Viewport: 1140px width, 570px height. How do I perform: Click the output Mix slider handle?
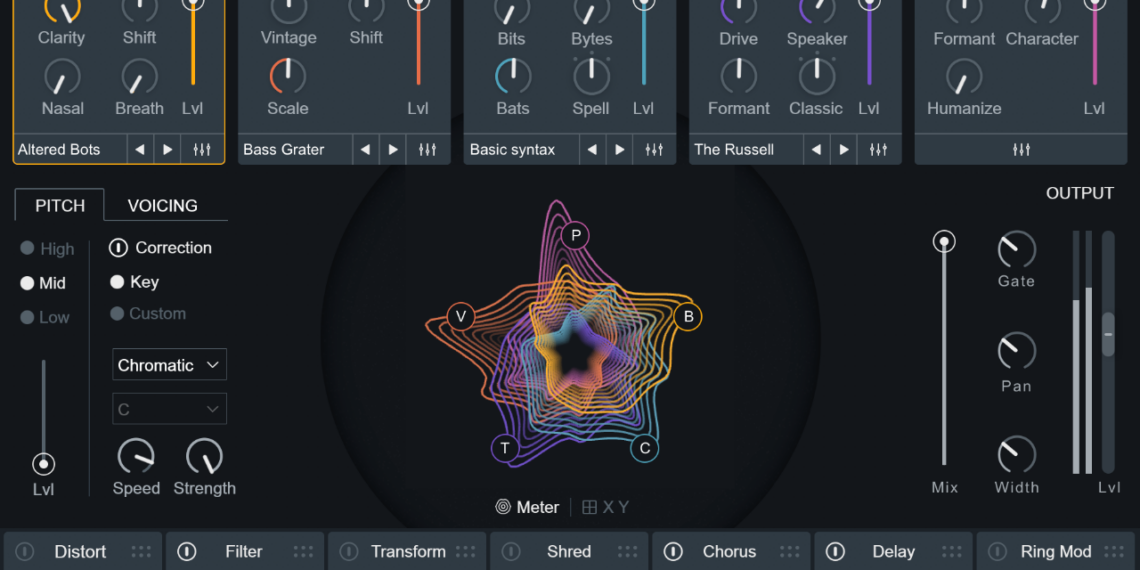[944, 241]
